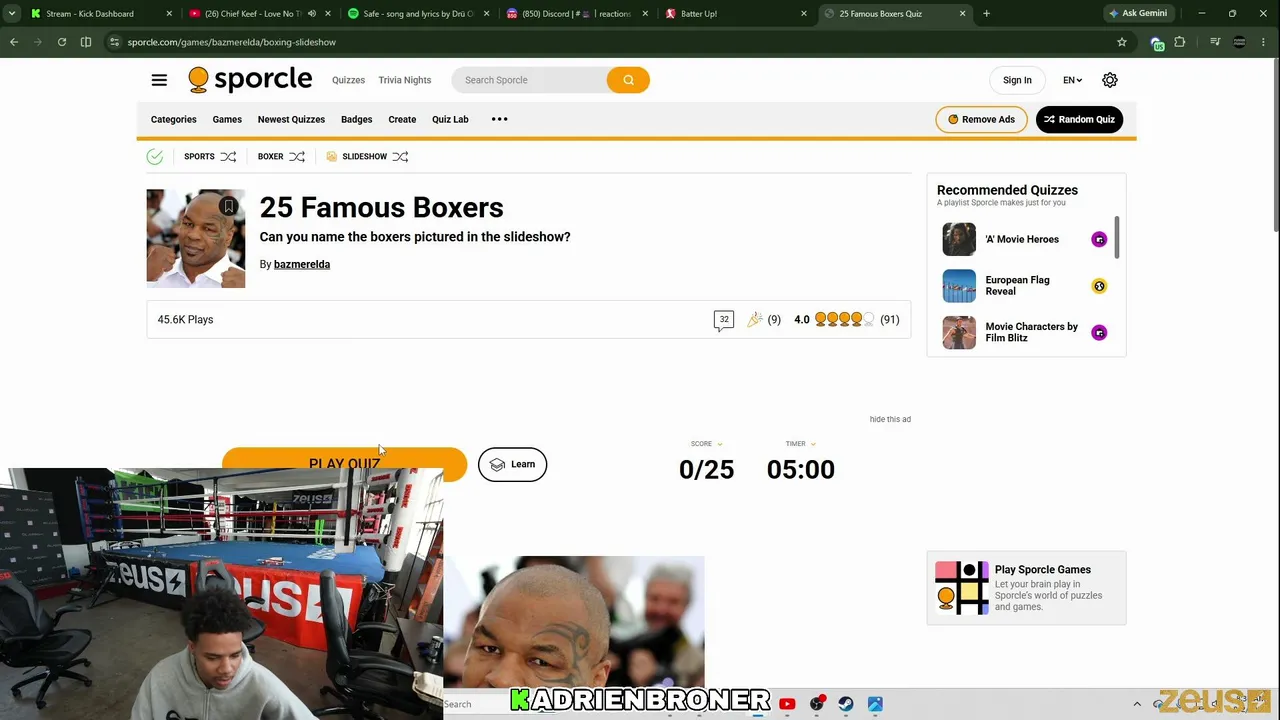
Task: Go to the Sporcle logo homepage
Action: pos(250,80)
